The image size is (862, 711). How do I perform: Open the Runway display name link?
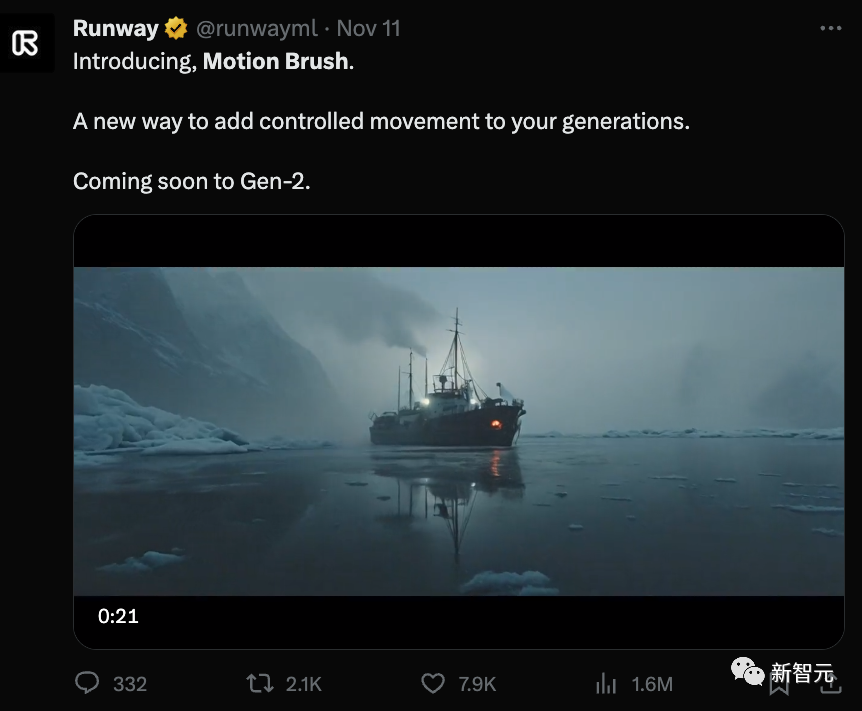[116, 29]
